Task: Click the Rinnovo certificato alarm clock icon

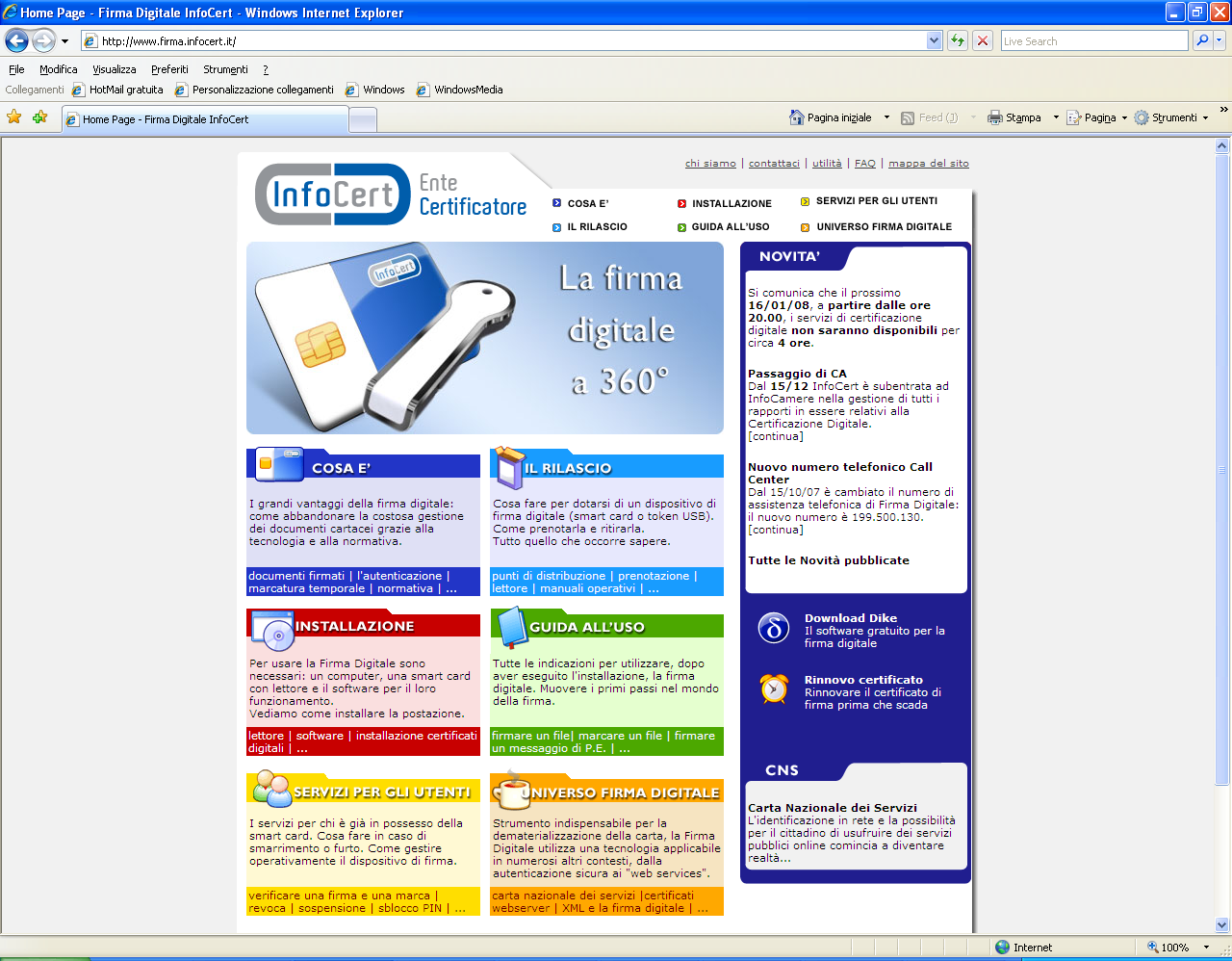Action: coord(774,688)
